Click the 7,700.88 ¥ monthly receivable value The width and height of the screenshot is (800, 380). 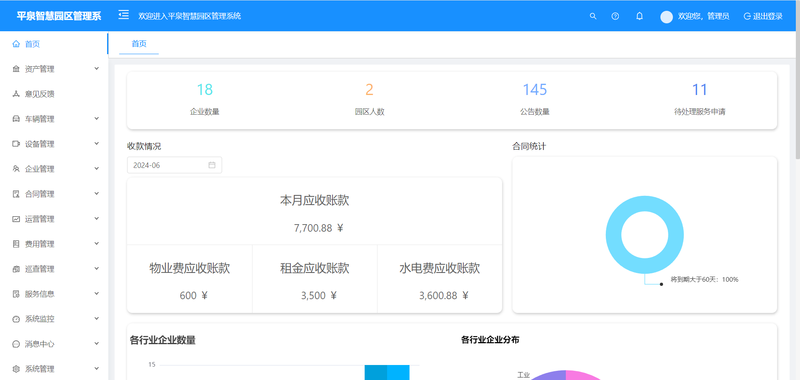(x=318, y=228)
